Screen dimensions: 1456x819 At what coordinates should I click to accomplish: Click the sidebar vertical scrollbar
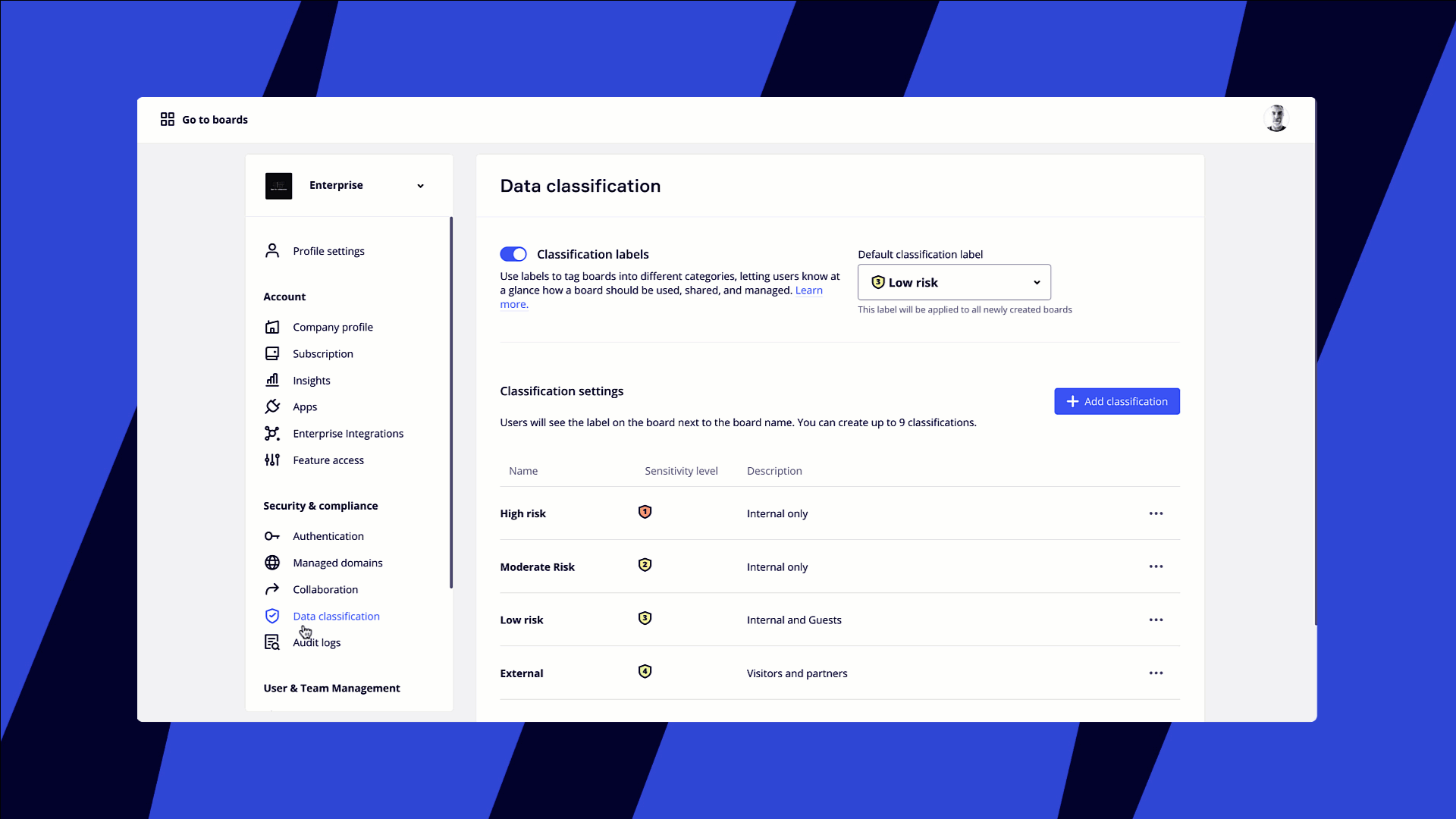451,402
